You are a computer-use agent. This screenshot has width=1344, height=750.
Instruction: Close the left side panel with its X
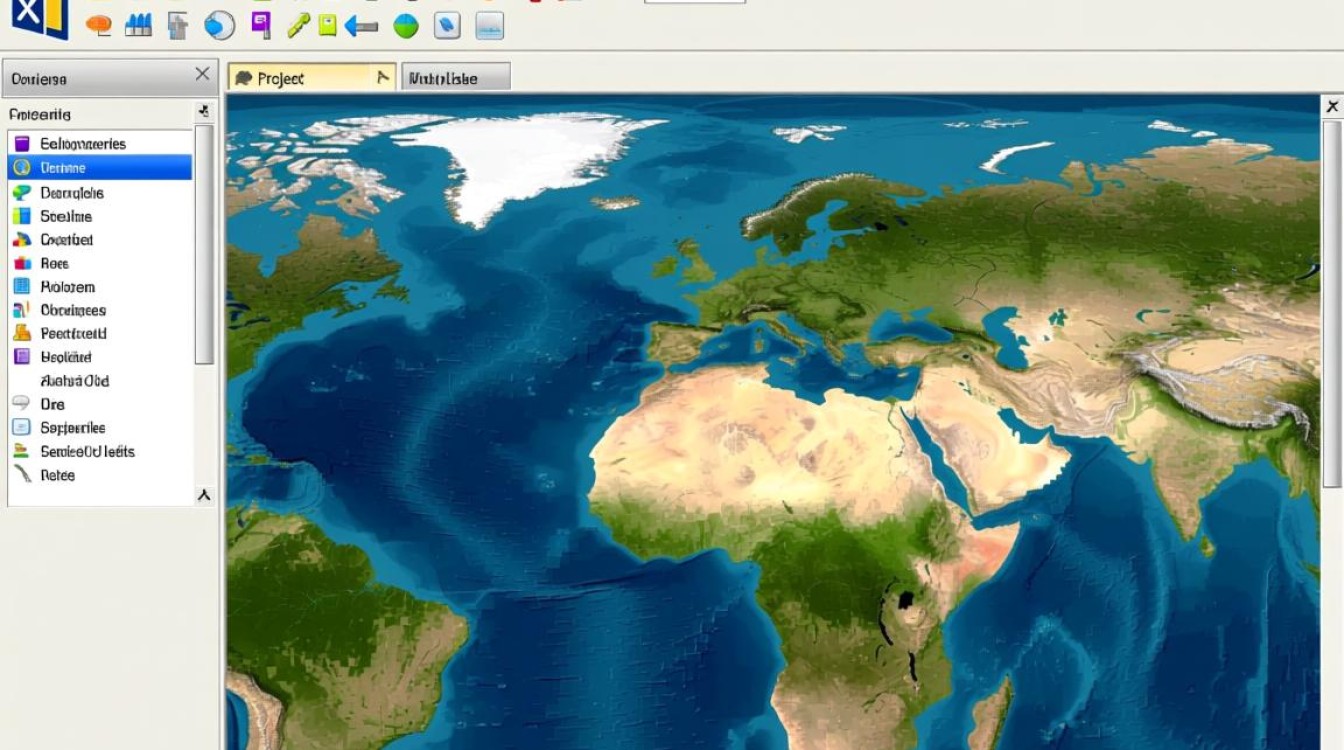coord(202,74)
